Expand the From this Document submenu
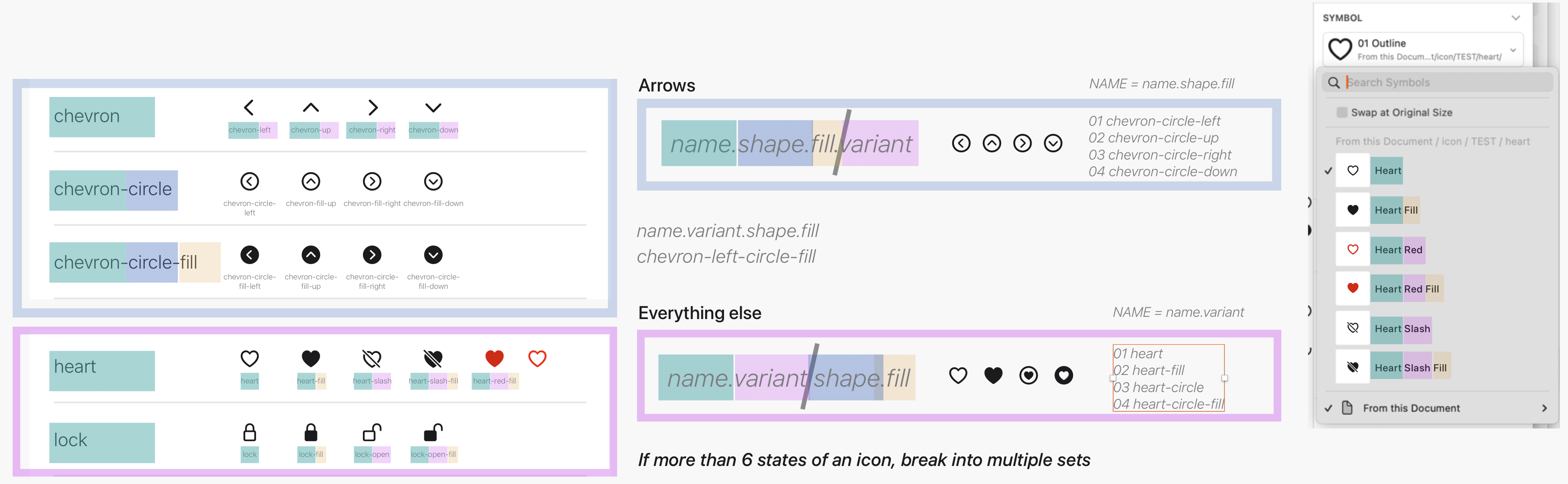 1544,408
